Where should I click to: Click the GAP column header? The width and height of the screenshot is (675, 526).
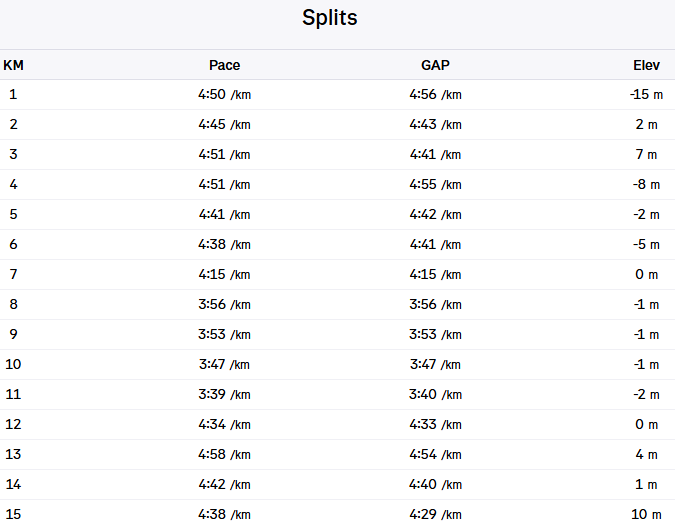pyautogui.click(x=435, y=65)
